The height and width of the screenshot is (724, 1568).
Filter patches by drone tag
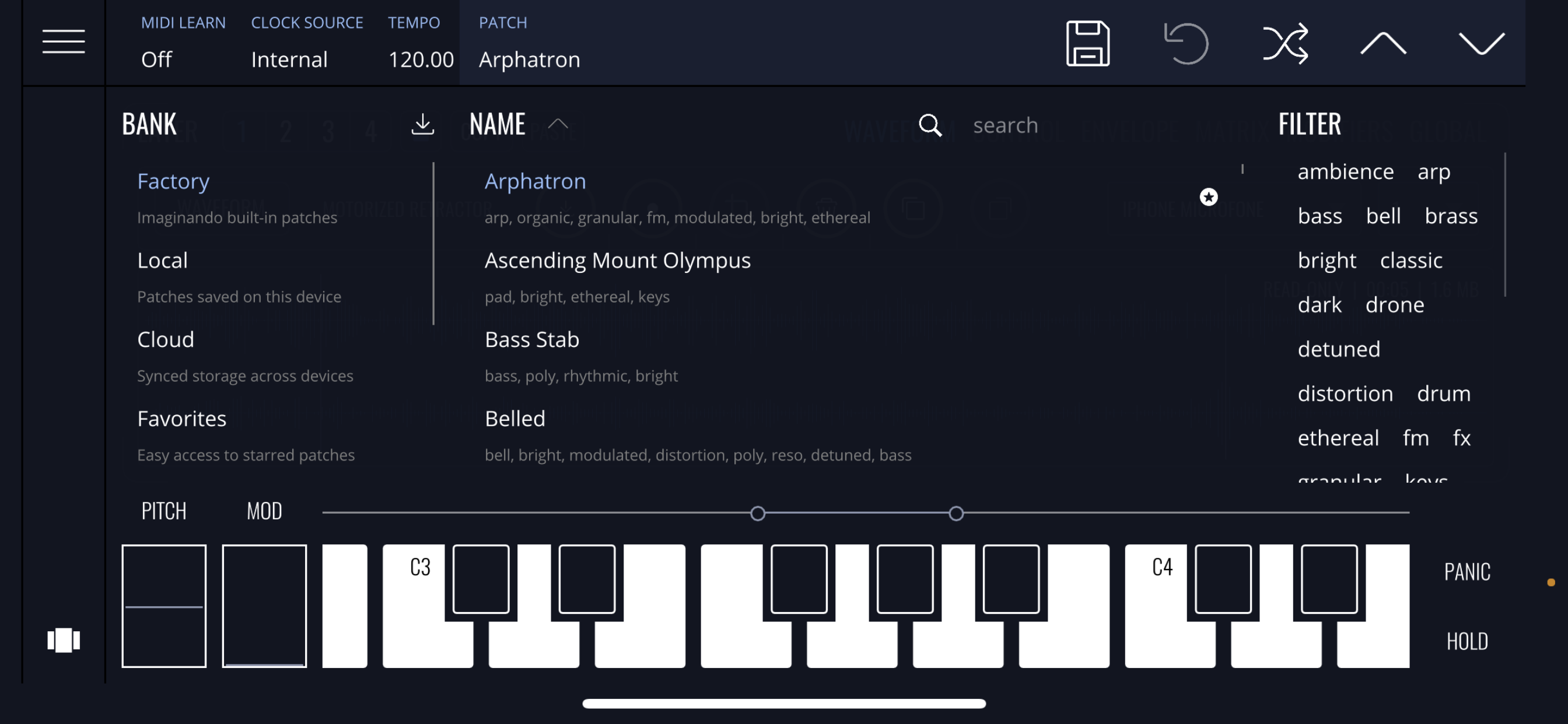point(1395,305)
